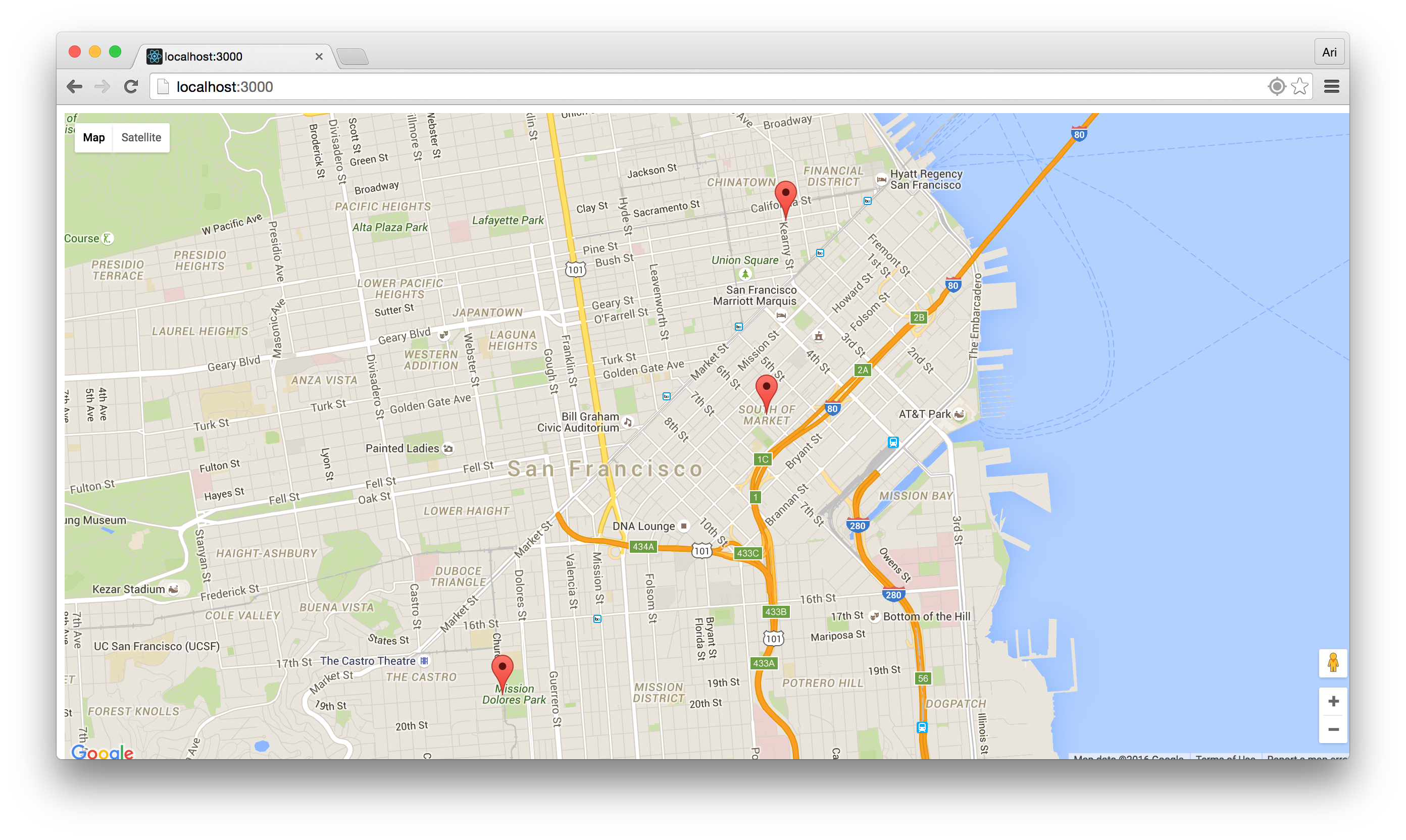This screenshot has width=1406, height=840.
Task: Click the Bottom of the Hill icon
Action: [x=874, y=616]
